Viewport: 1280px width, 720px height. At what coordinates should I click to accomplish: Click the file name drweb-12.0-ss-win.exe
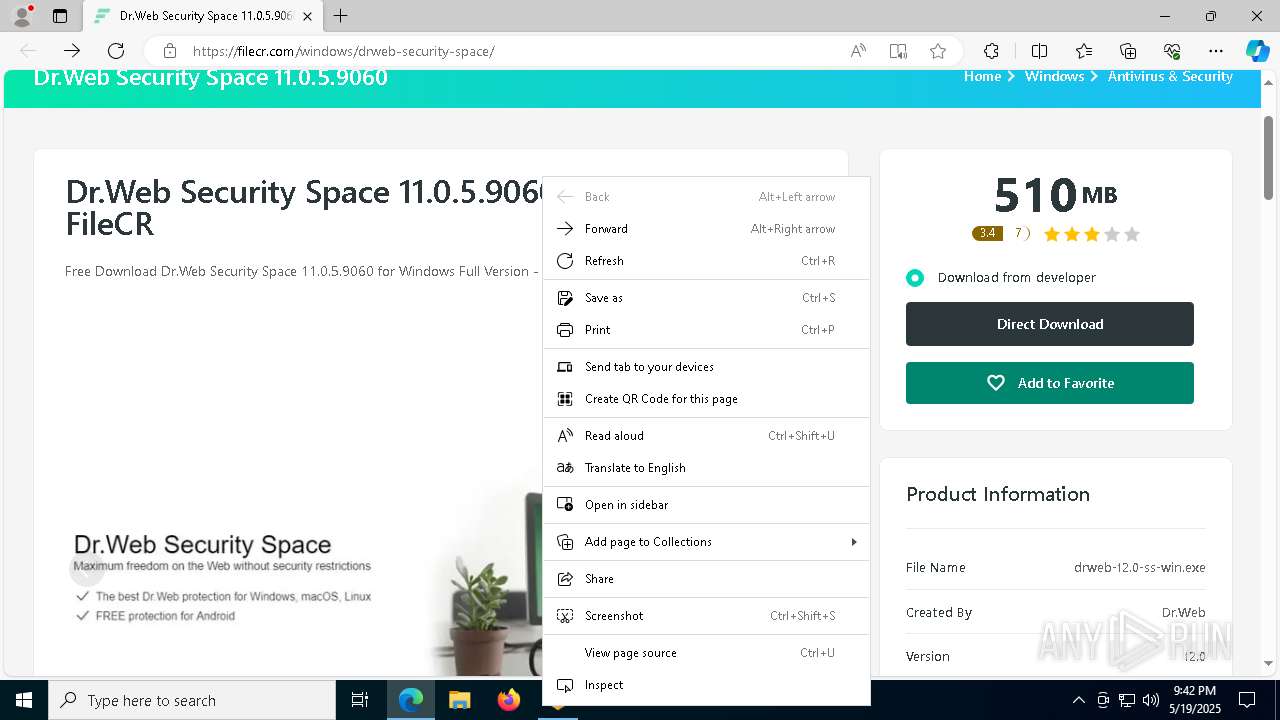coord(1139,567)
